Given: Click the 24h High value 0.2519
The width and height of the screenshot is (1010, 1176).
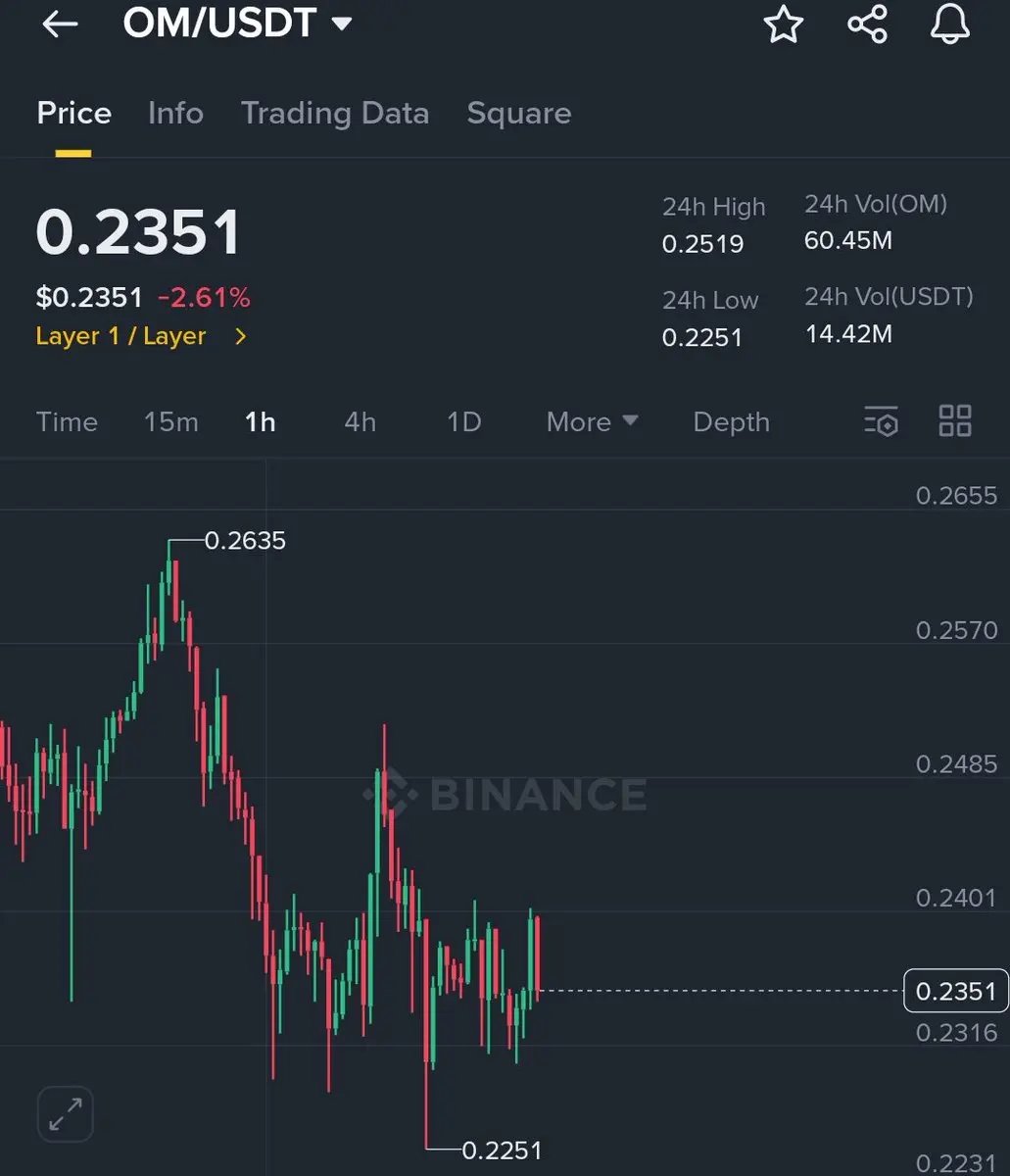Looking at the screenshot, I should click(703, 244).
